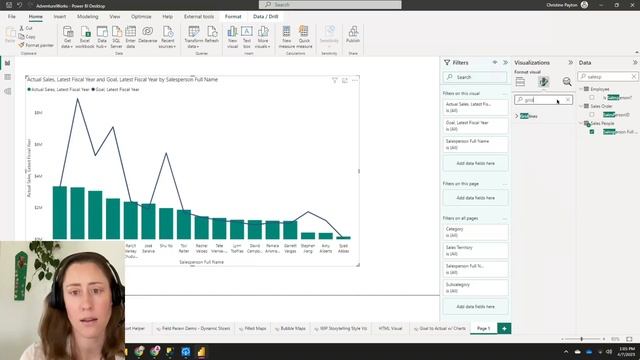Switch to Table view in left sidebar

[x=7, y=77]
